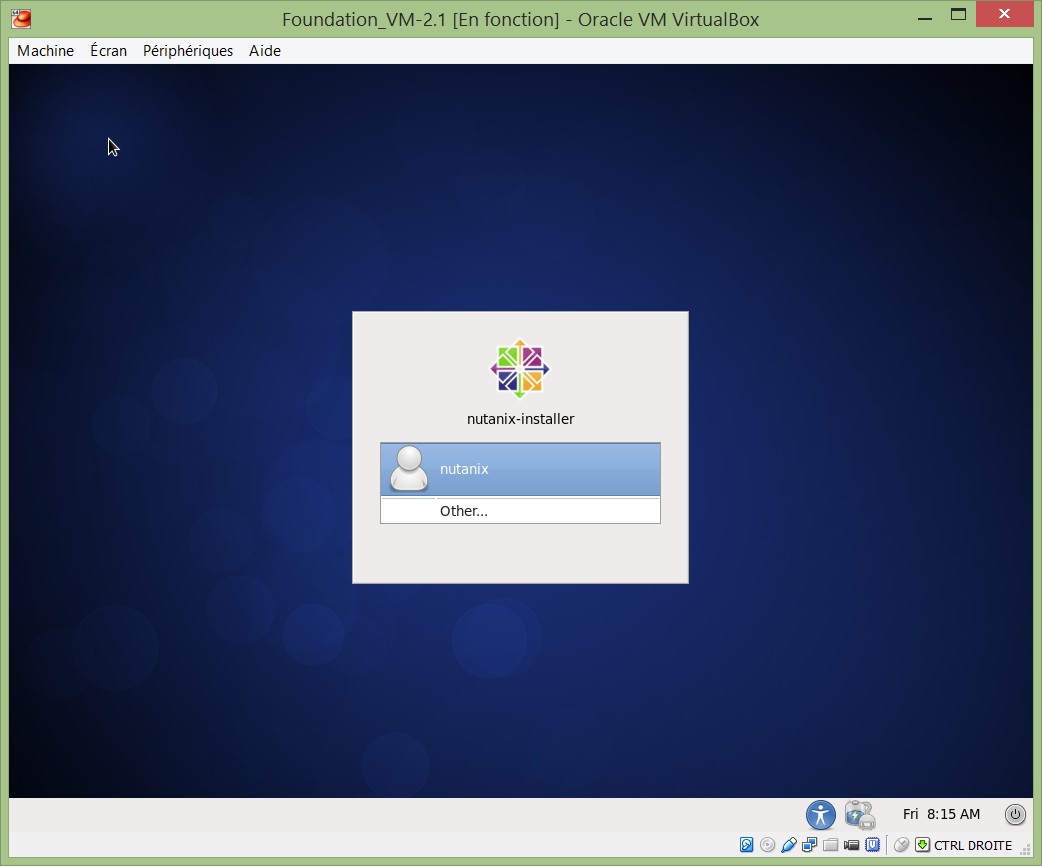This screenshot has width=1042, height=866.
Task: Click the CTRL DROITE host key label
Action: [973, 845]
